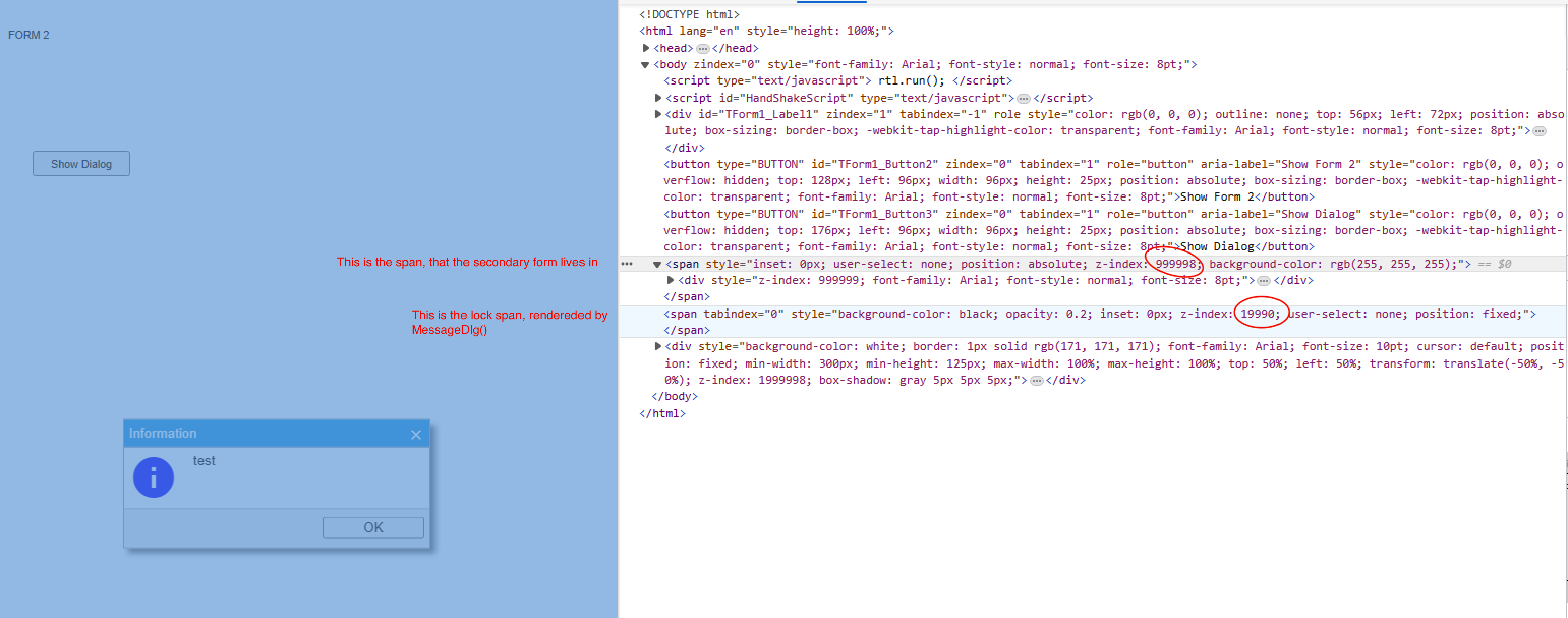Click the blue info icon in the dialog
The width and height of the screenshot is (1568, 618).
pos(154,477)
